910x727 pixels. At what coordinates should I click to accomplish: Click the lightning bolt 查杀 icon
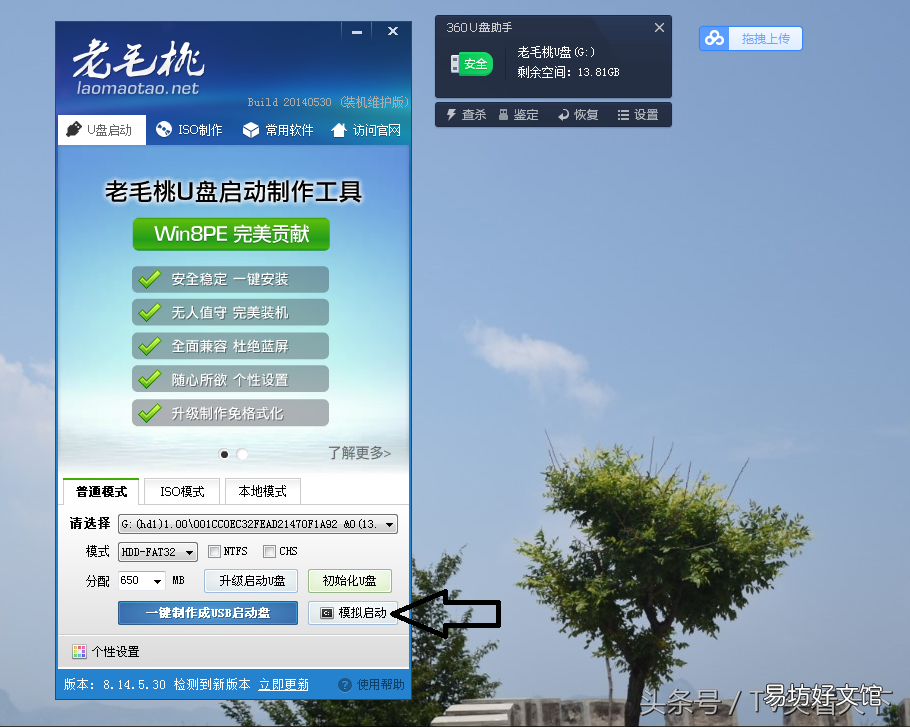click(451, 114)
